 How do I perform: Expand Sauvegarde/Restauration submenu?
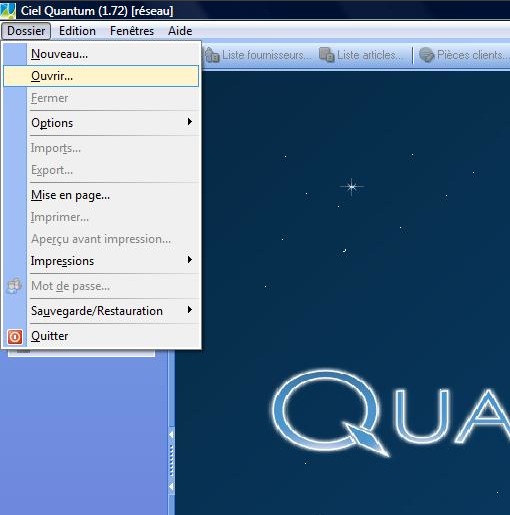[101, 311]
